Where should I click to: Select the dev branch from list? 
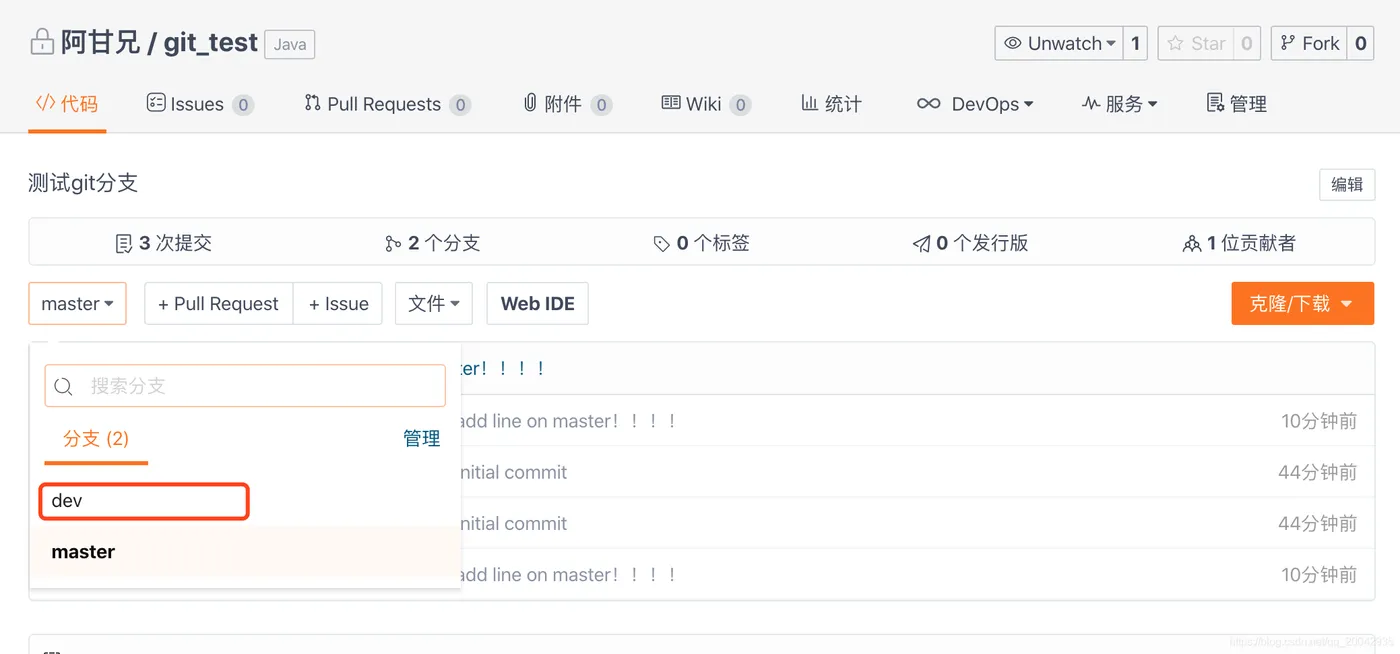click(x=143, y=501)
